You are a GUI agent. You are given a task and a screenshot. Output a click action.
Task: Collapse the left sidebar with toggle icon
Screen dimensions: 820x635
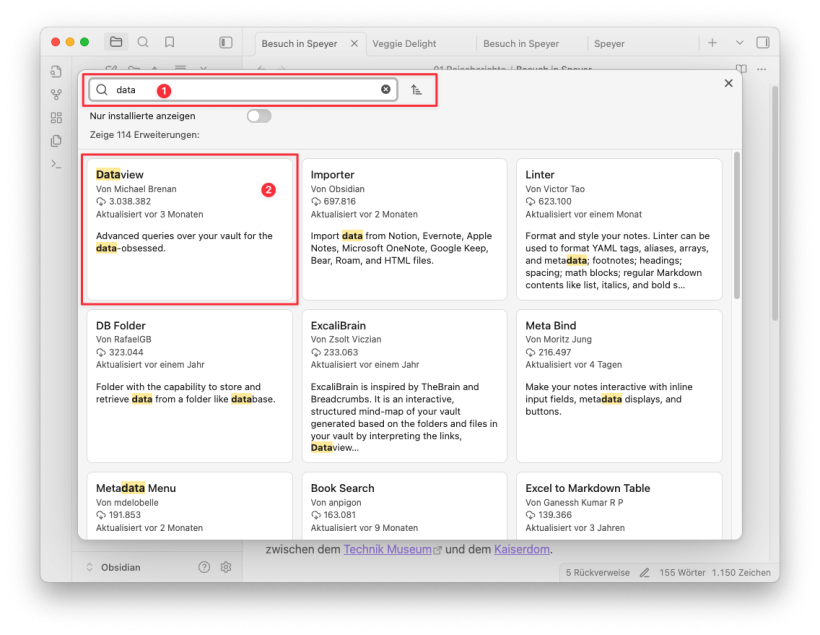(226, 43)
